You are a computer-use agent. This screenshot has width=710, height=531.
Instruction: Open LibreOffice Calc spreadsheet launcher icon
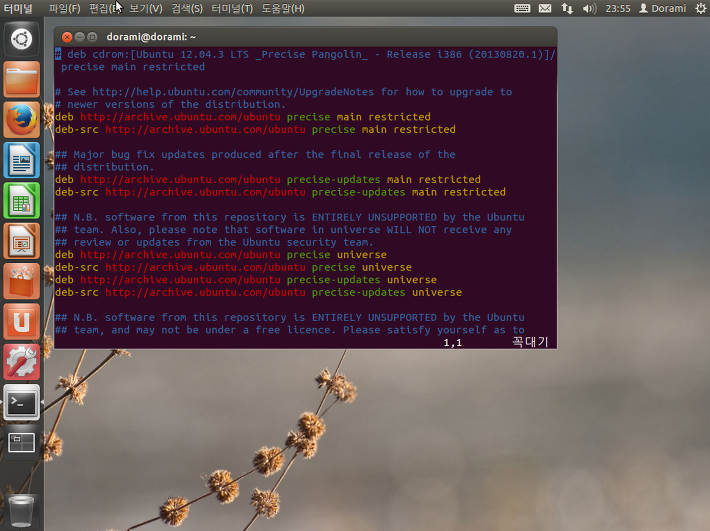click(x=21, y=201)
